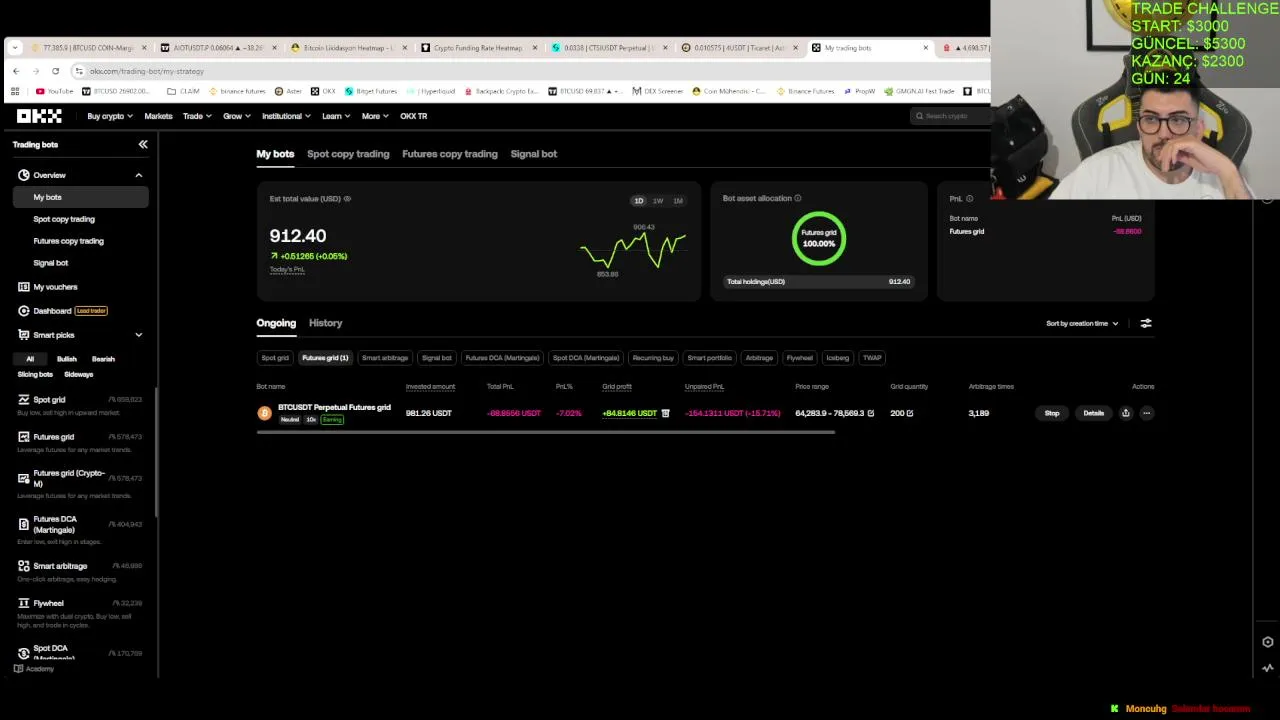This screenshot has height=720, width=1280.
Task: Click the Overview pie chart icon
Action: point(23,175)
